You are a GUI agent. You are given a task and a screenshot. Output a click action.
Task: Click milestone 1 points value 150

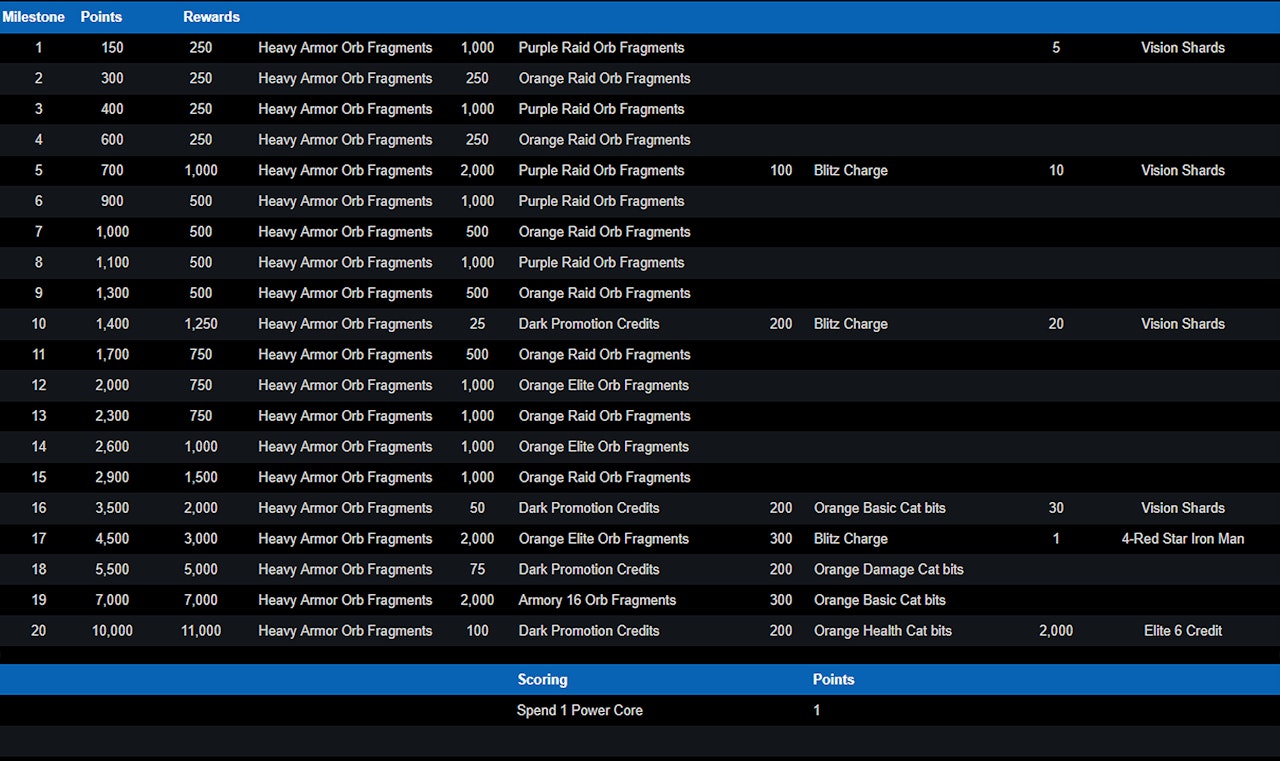pos(112,48)
